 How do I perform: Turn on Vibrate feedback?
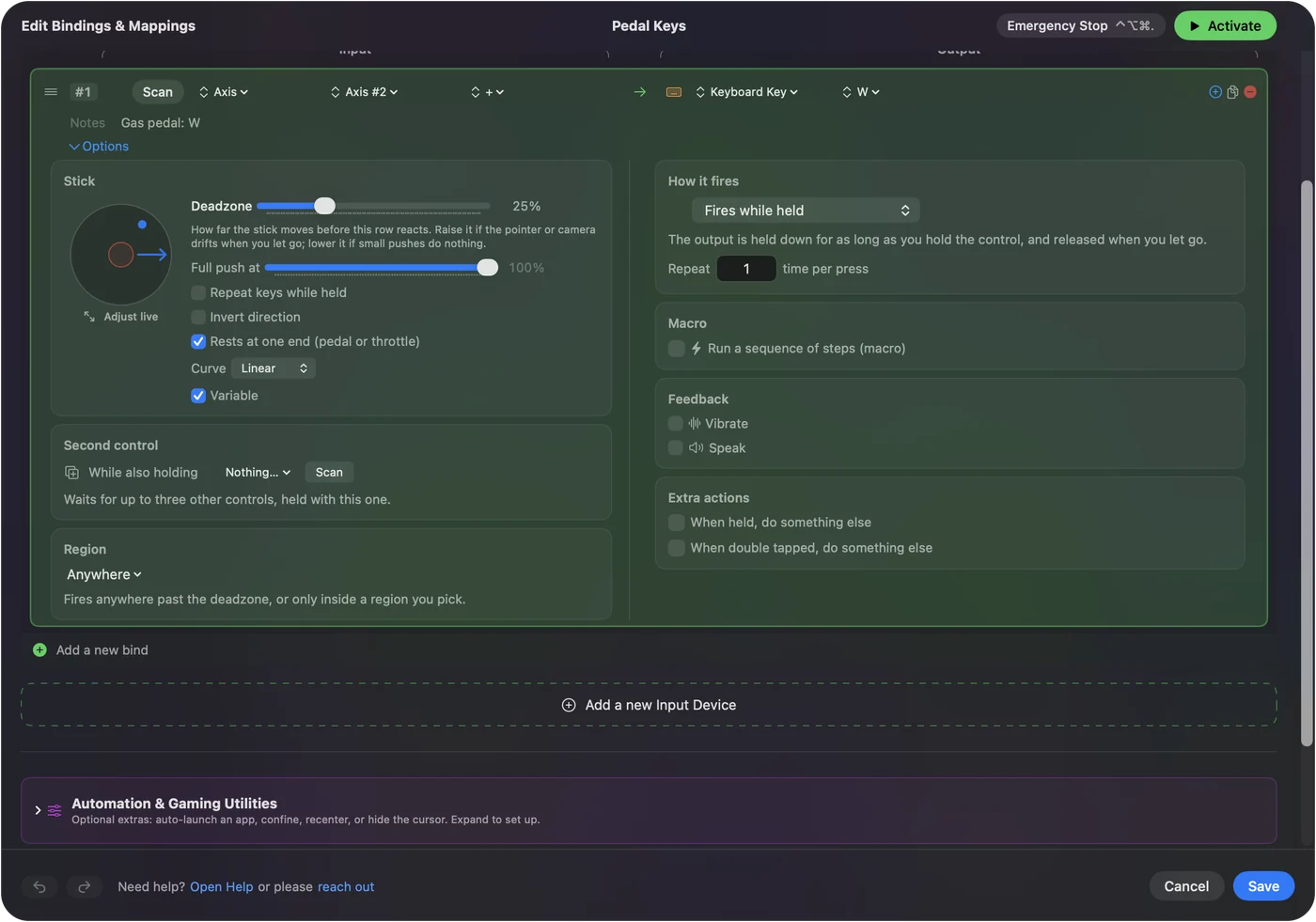tap(675, 424)
